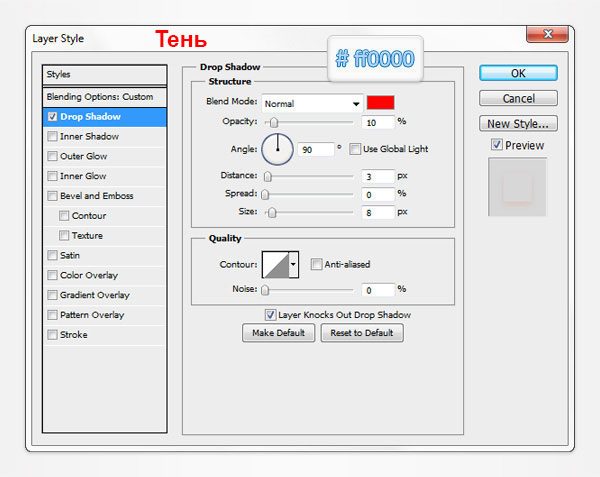Open the Outer Glow settings row
Viewport: 600px width, 477px height.
pyautogui.click(x=105, y=156)
